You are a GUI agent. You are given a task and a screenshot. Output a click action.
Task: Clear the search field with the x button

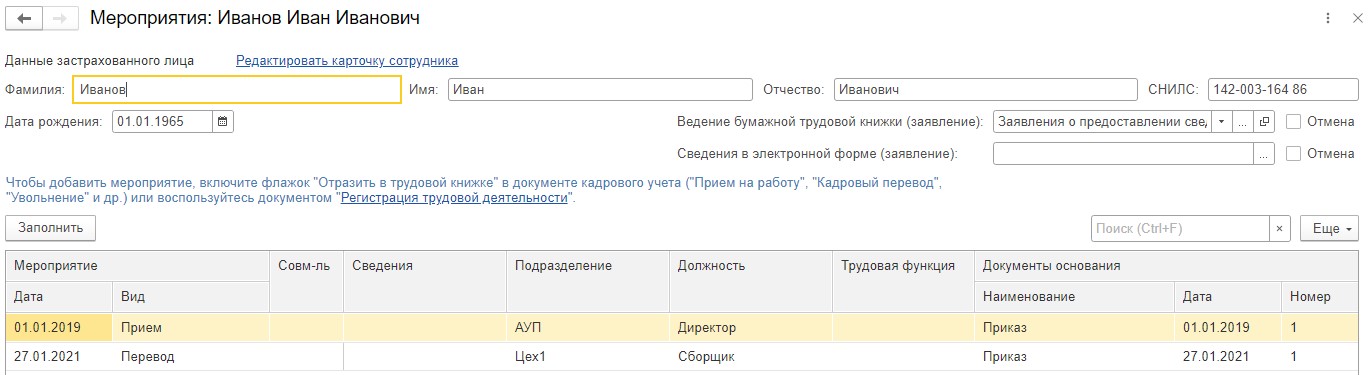click(x=1281, y=228)
